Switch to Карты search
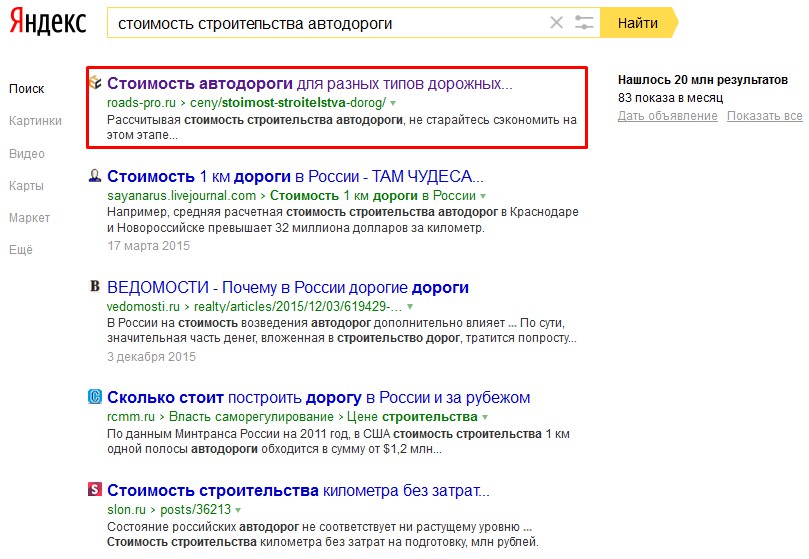The image size is (809, 559). click(x=26, y=186)
